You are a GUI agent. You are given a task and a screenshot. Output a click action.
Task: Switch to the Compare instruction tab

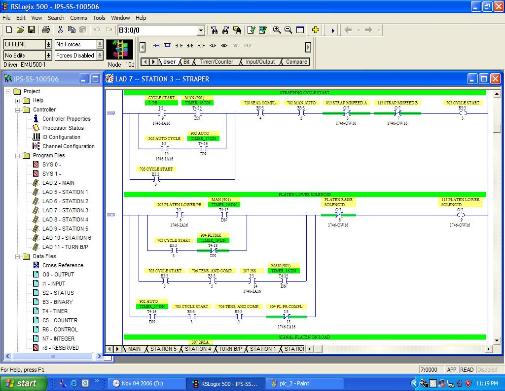pyautogui.click(x=296, y=62)
